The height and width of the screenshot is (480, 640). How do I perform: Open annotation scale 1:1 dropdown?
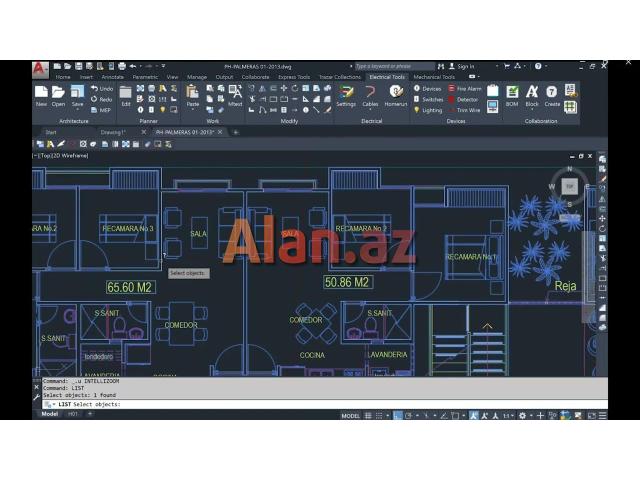(x=508, y=416)
